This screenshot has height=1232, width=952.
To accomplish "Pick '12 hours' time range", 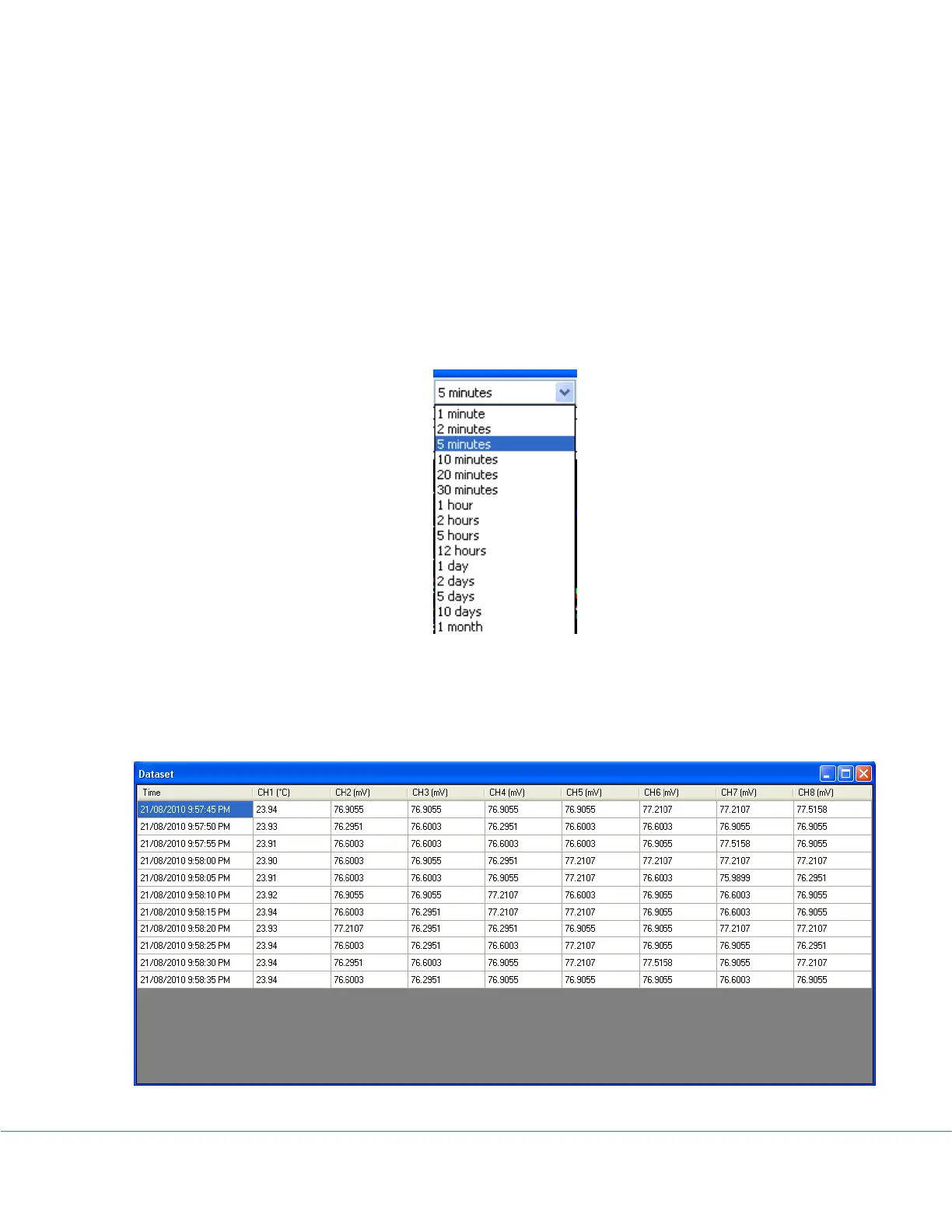I will (x=504, y=551).
